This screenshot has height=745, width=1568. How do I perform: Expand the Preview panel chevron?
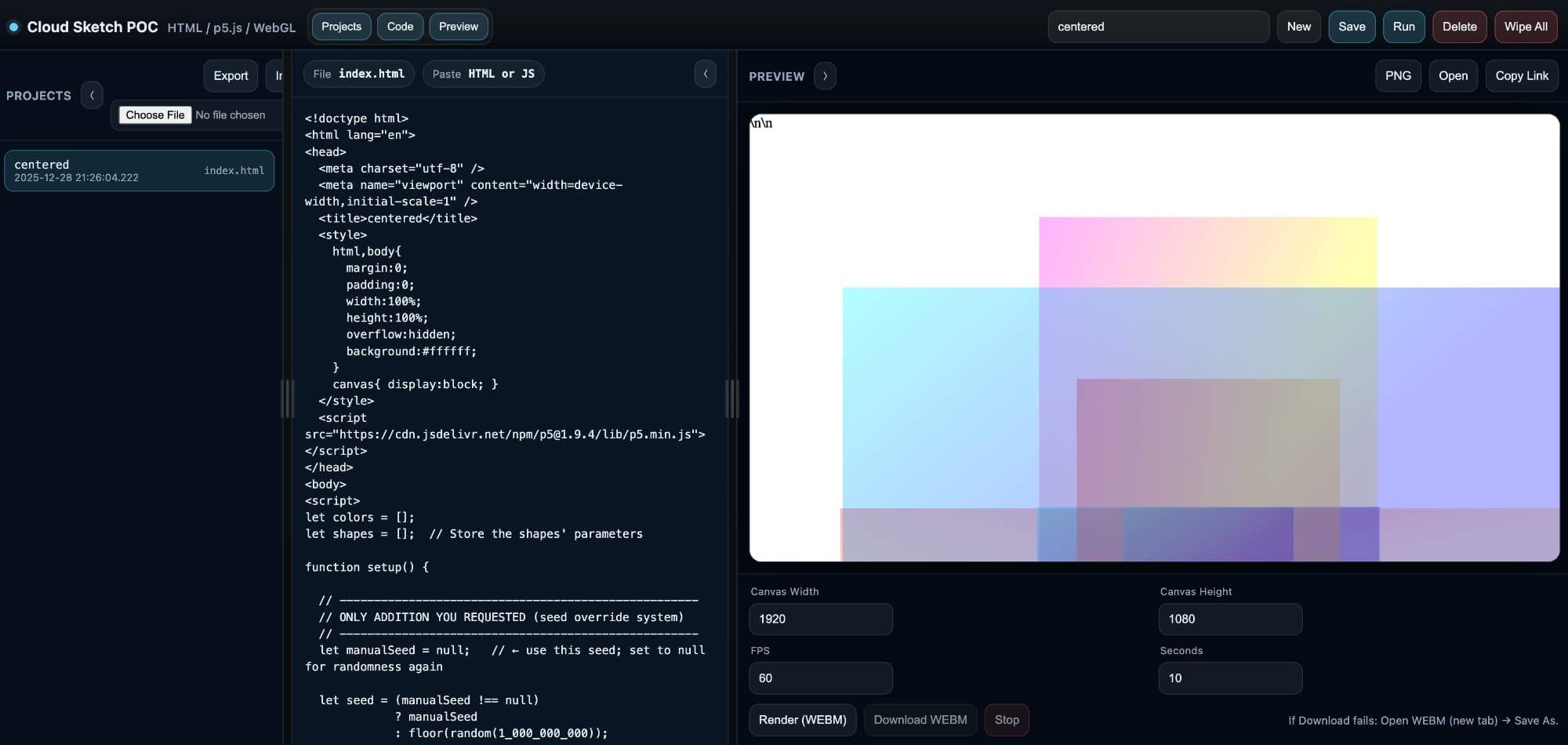point(825,76)
